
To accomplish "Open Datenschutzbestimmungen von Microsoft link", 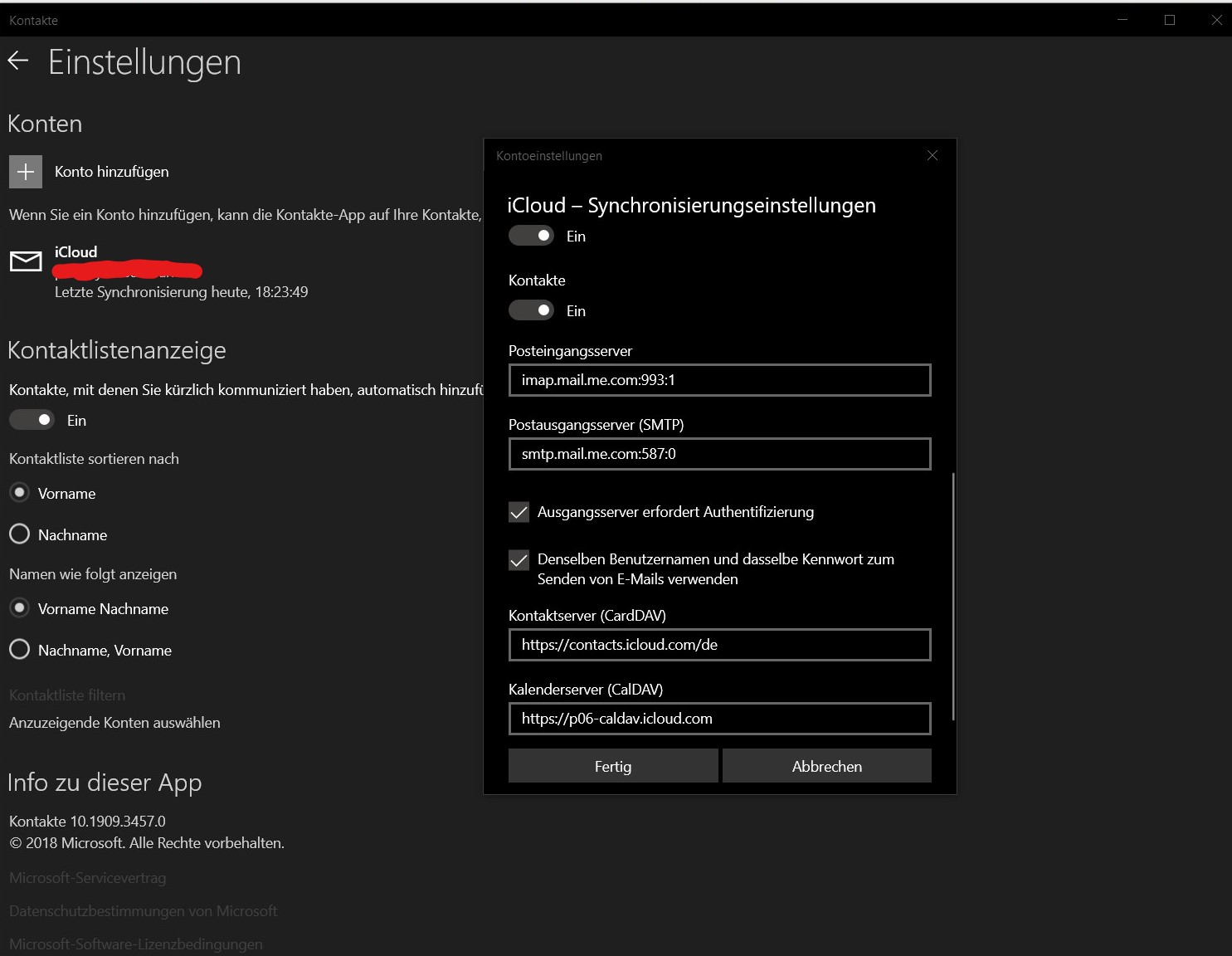I will (143, 911).
